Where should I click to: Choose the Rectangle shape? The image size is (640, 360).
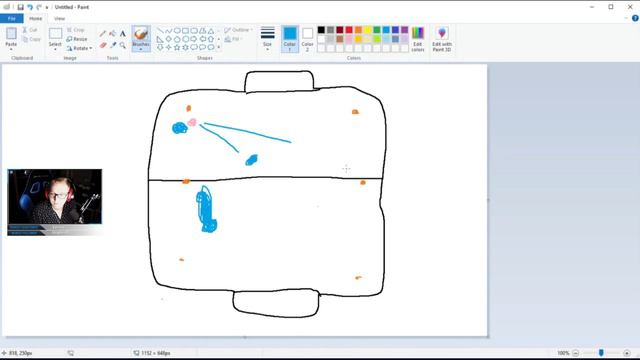(x=186, y=31)
